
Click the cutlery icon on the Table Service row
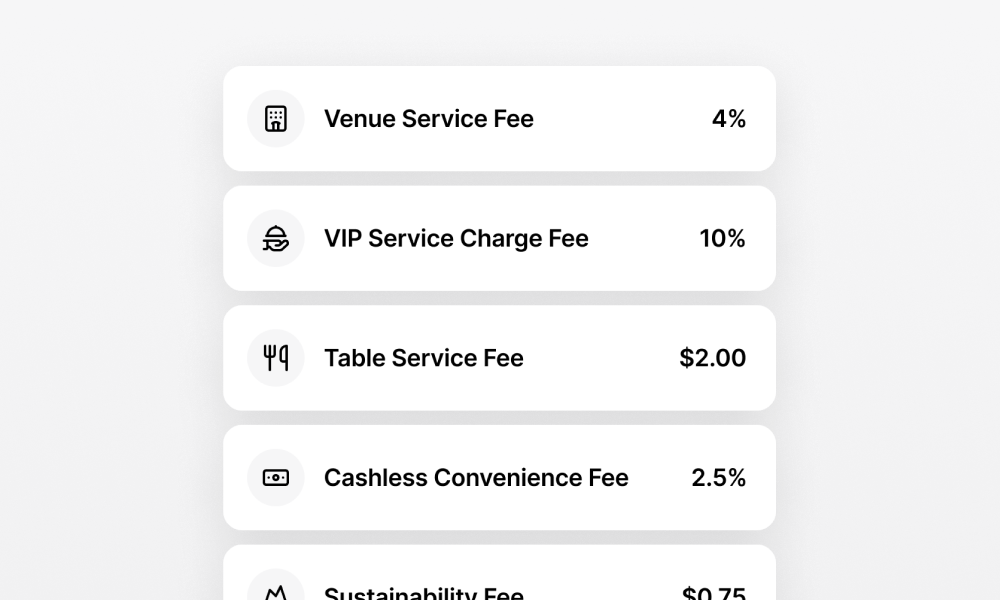click(x=275, y=358)
